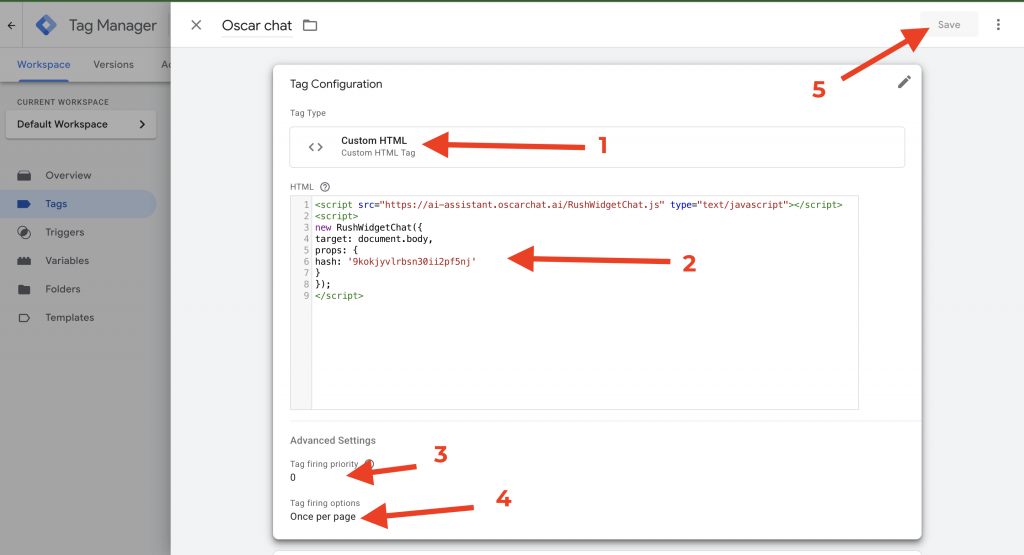Click the Custom HTML code brackets icon
The image size is (1024, 555).
coord(316,147)
